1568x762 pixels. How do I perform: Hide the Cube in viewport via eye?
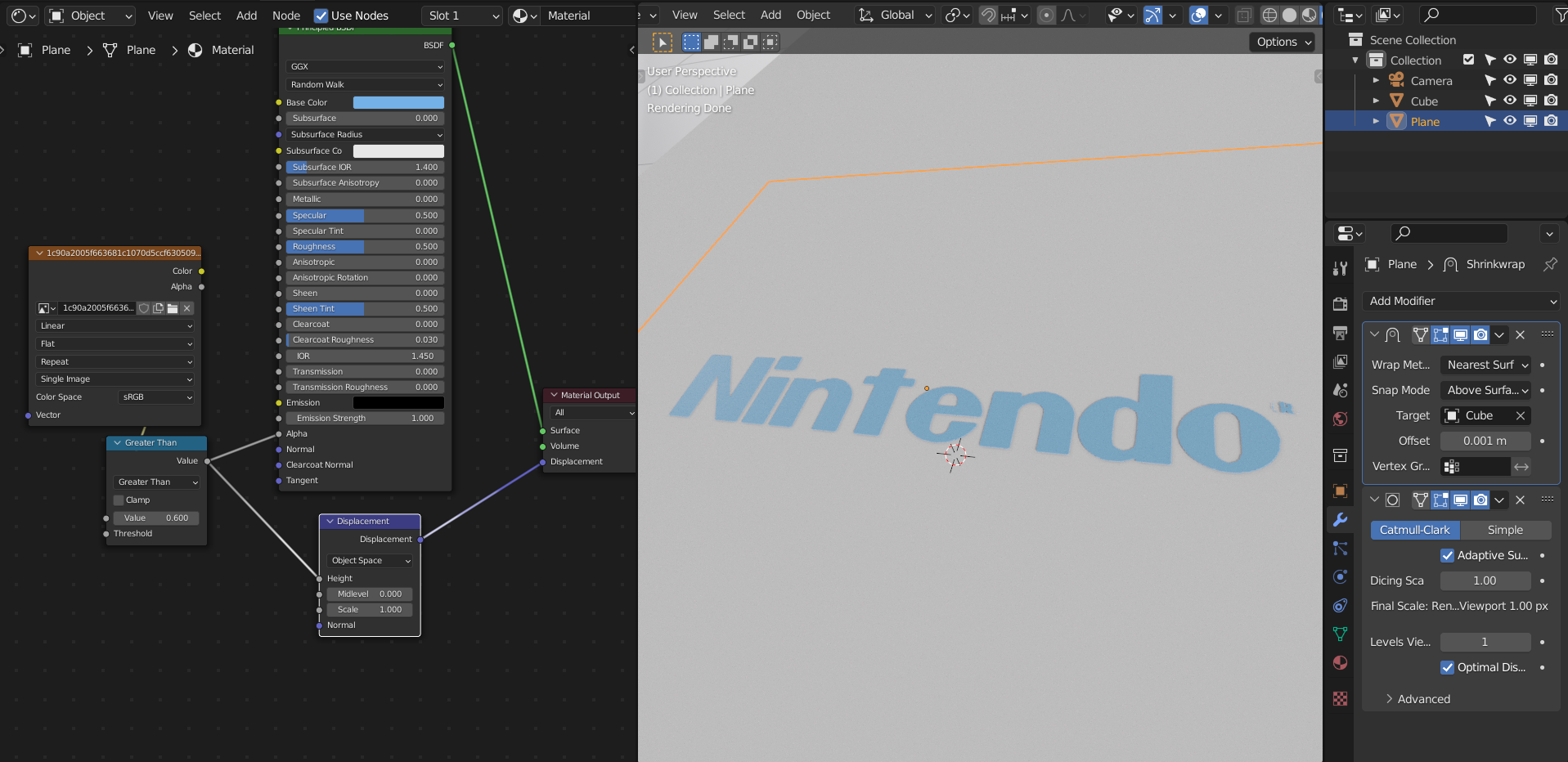pyautogui.click(x=1510, y=101)
